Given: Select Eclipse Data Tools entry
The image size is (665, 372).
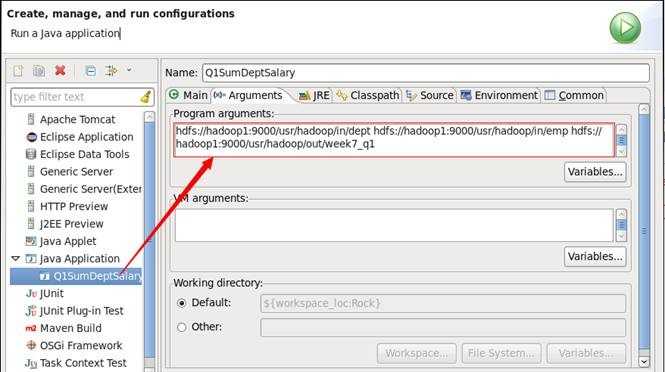Looking at the screenshot, I should pos(84,154).
